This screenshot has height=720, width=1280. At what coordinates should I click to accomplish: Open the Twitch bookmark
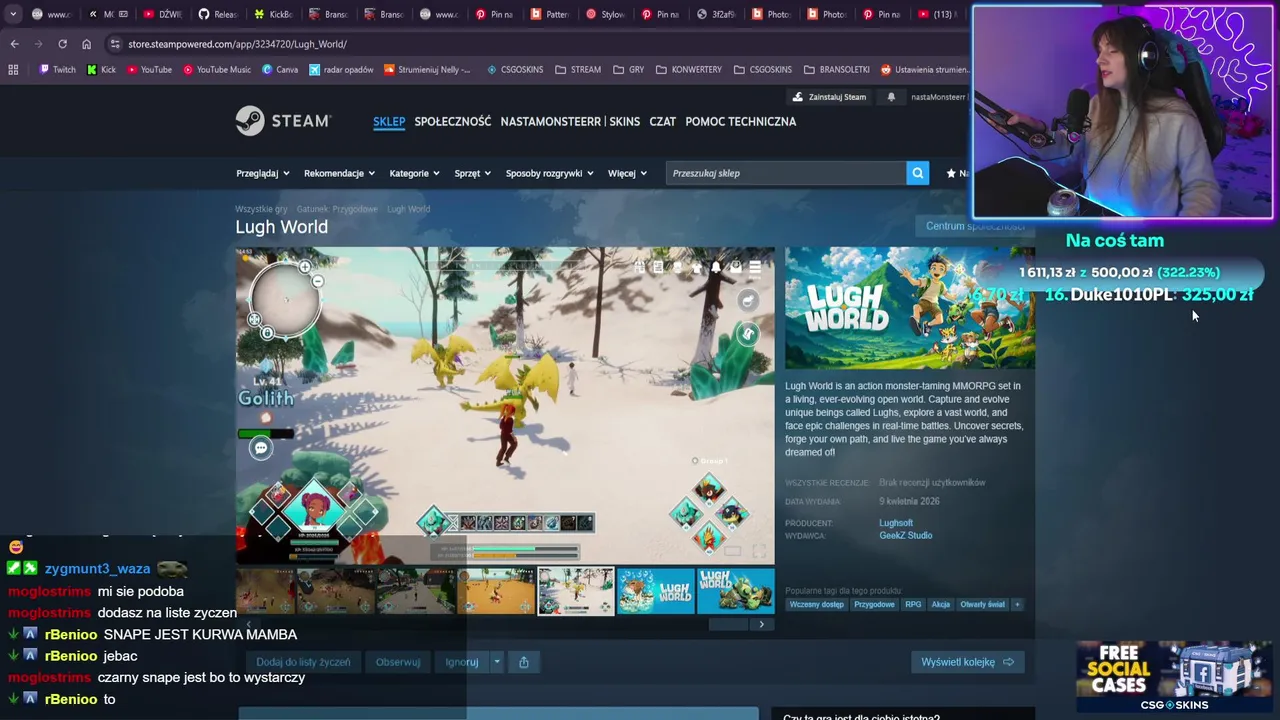click(x=57, y=70)
